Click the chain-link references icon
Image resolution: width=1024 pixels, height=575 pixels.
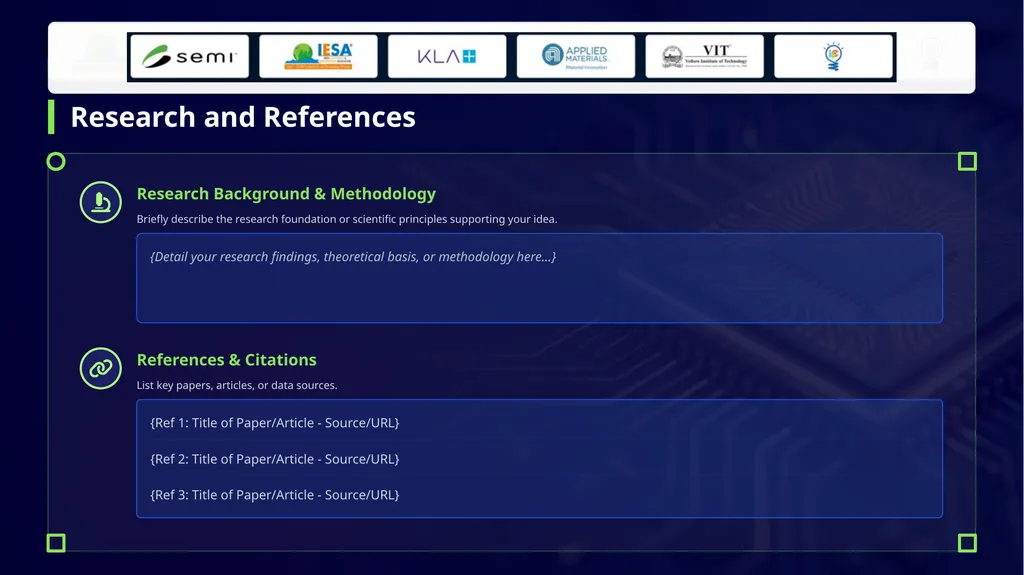pos(101,369)
